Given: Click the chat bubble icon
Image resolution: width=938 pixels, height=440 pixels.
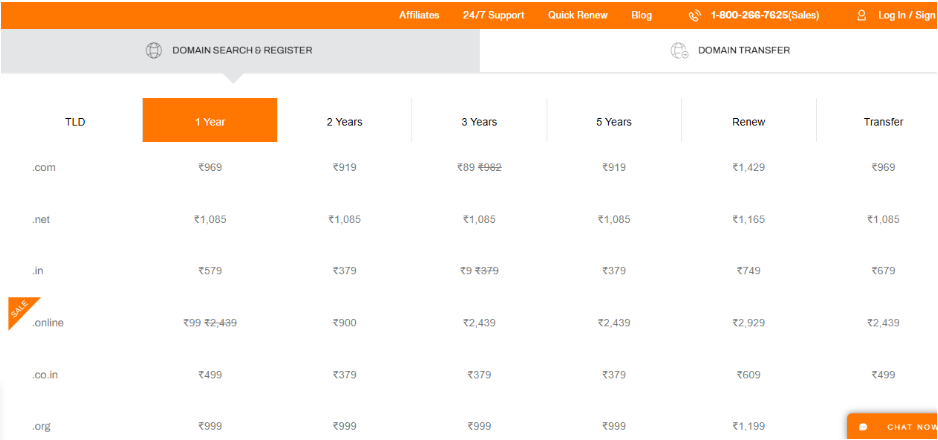Looking at the screenshot, I should coord(863,427).
